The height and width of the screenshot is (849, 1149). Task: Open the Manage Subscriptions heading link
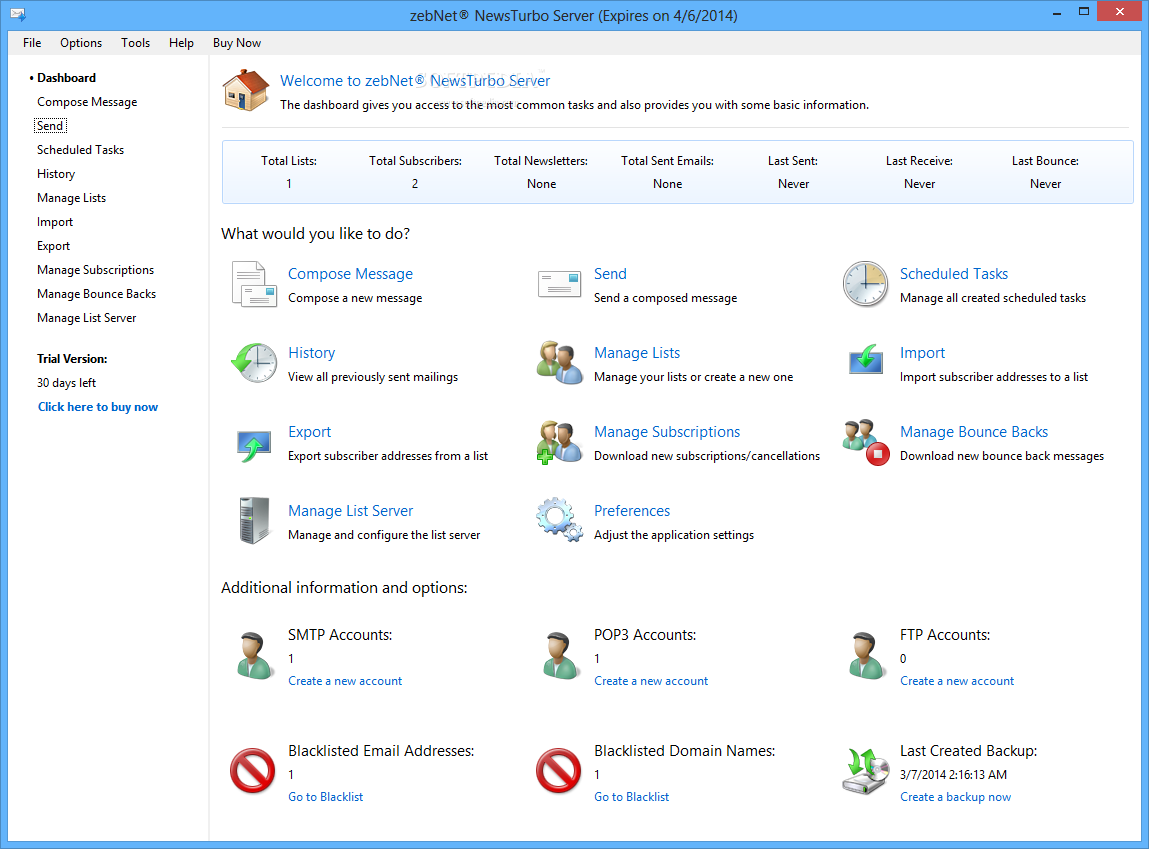[667, 432]
